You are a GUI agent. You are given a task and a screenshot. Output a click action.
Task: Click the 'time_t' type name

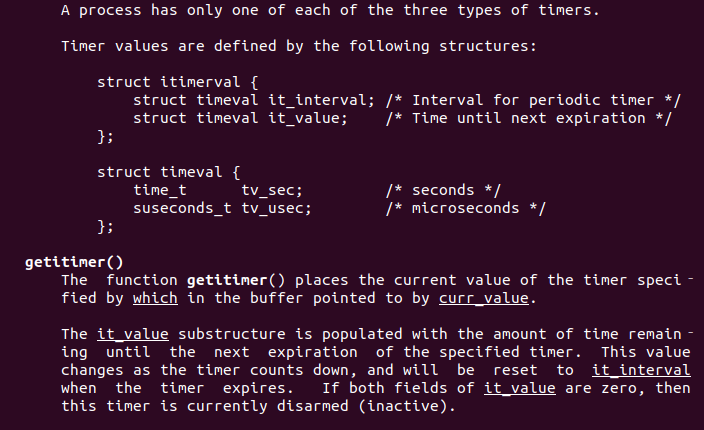160,190
